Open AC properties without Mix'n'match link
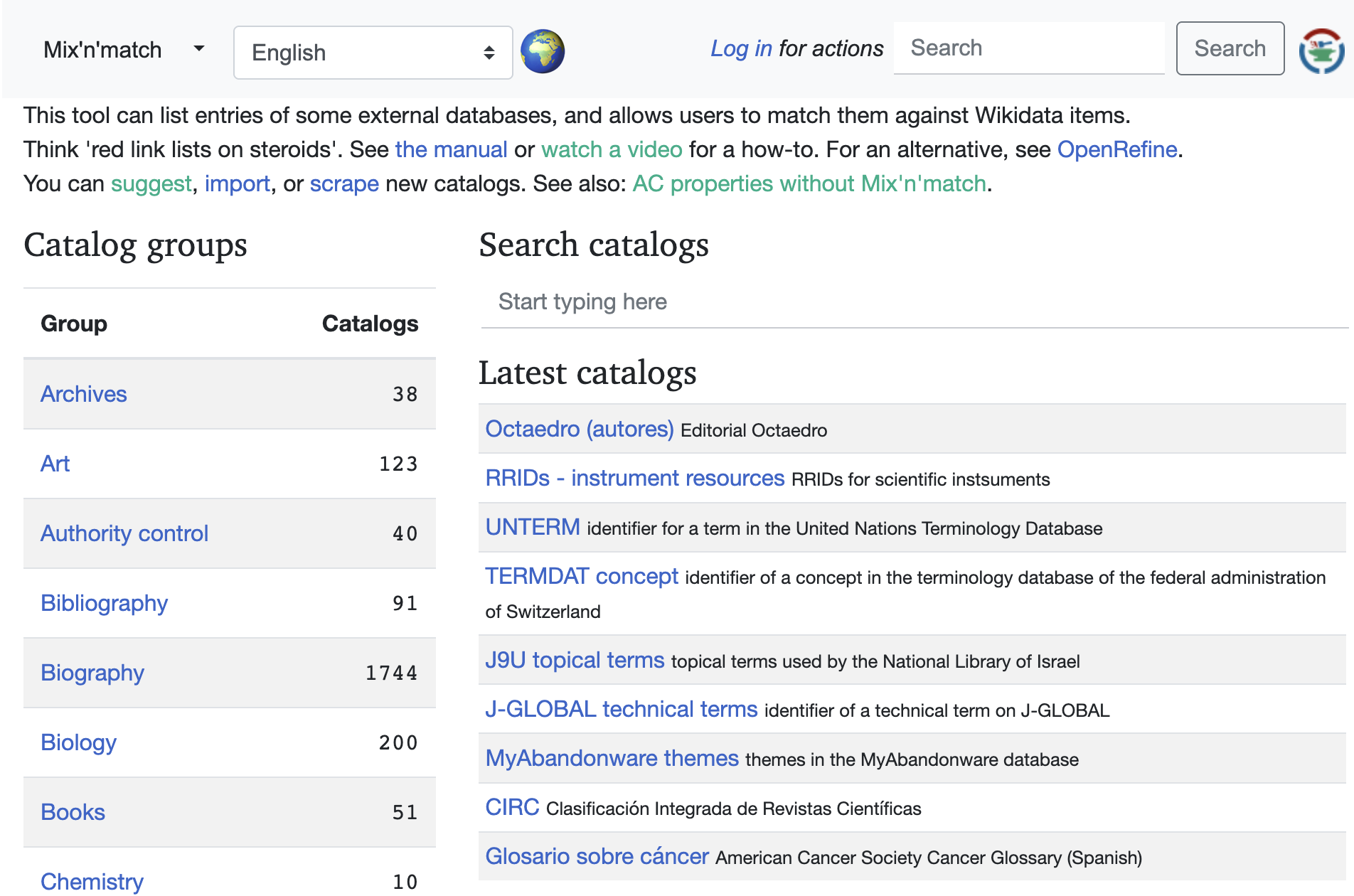Screen dimensions: 1354x896 (x=809, y=183)
